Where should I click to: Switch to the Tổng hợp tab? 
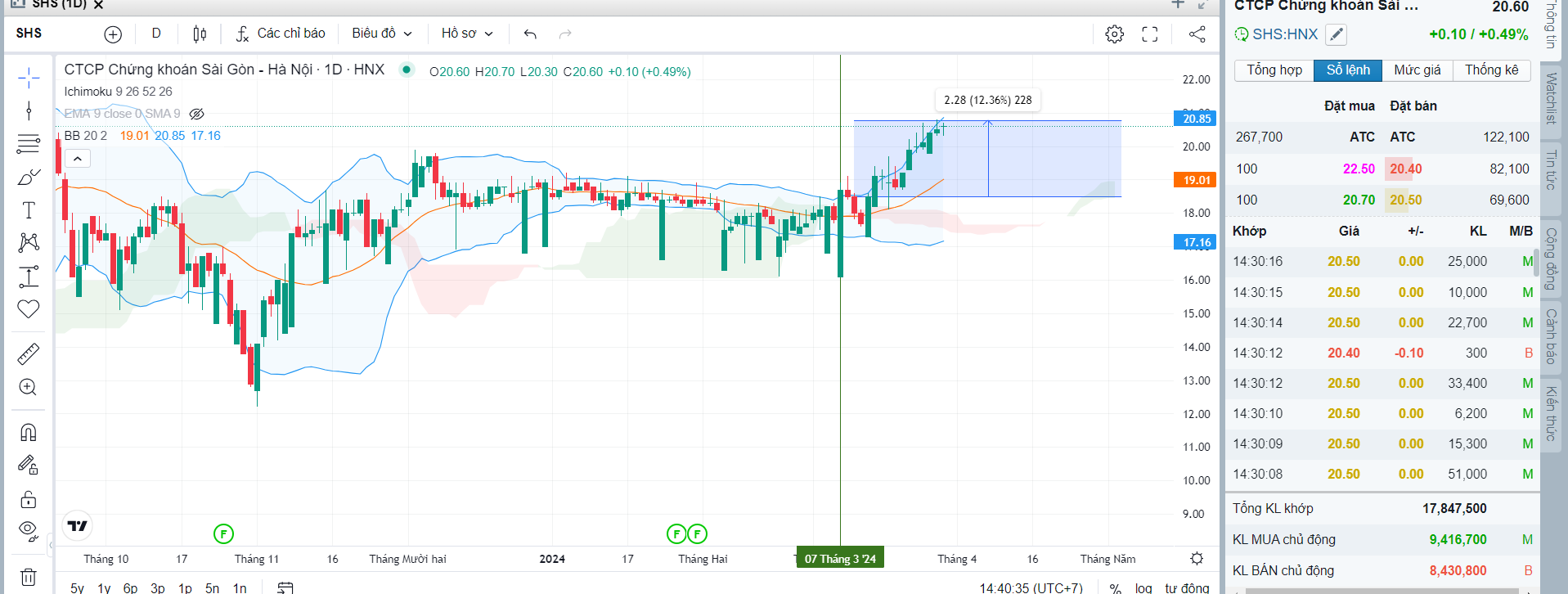coord(1274,70)
